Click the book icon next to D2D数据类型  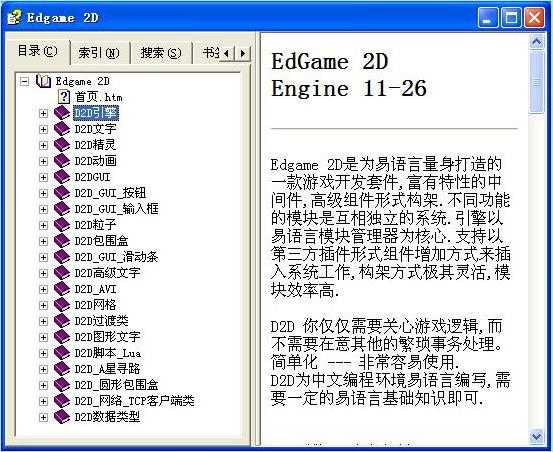click(x=62, y=417)
